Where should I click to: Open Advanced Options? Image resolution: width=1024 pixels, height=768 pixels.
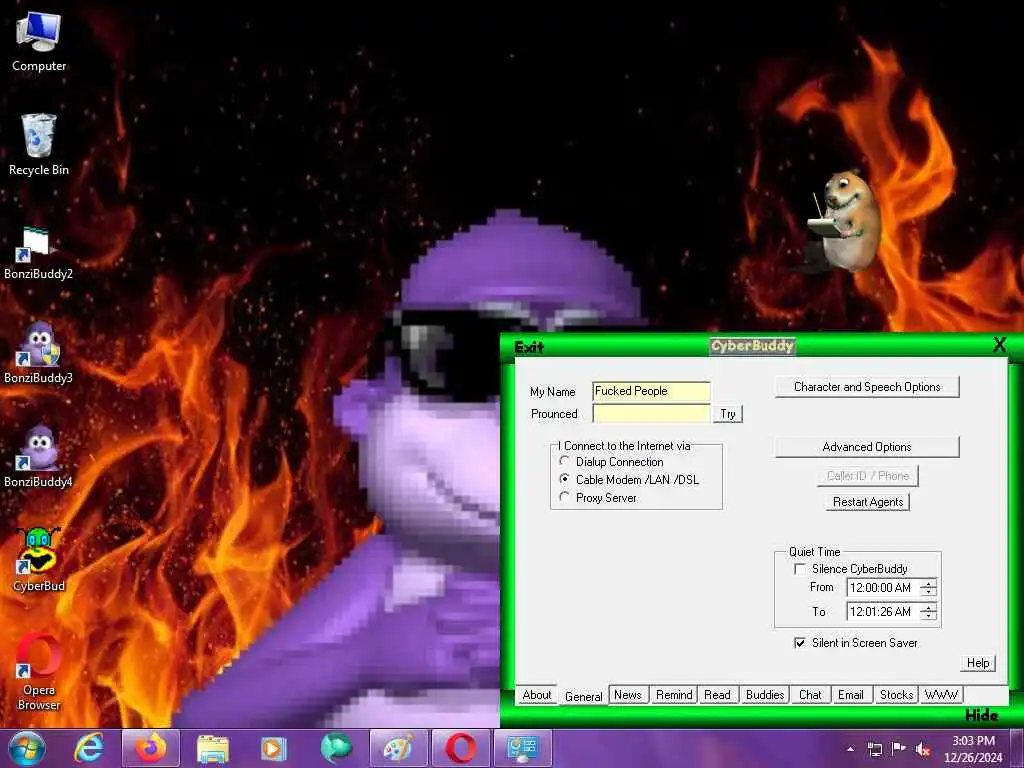pyautogui.click(x=867, y=447)
